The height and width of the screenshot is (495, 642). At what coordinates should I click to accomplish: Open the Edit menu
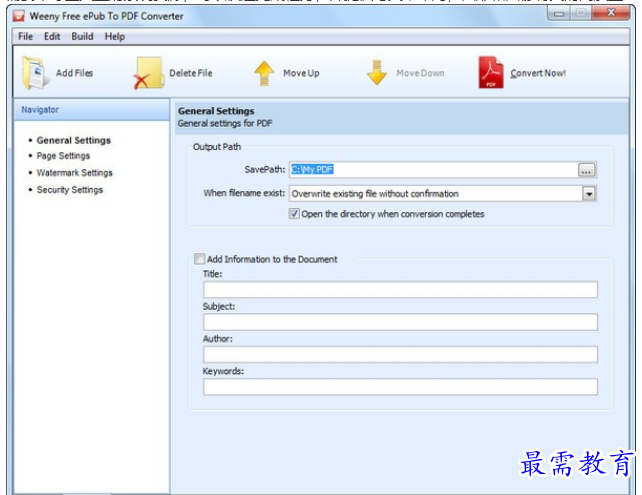52,36
